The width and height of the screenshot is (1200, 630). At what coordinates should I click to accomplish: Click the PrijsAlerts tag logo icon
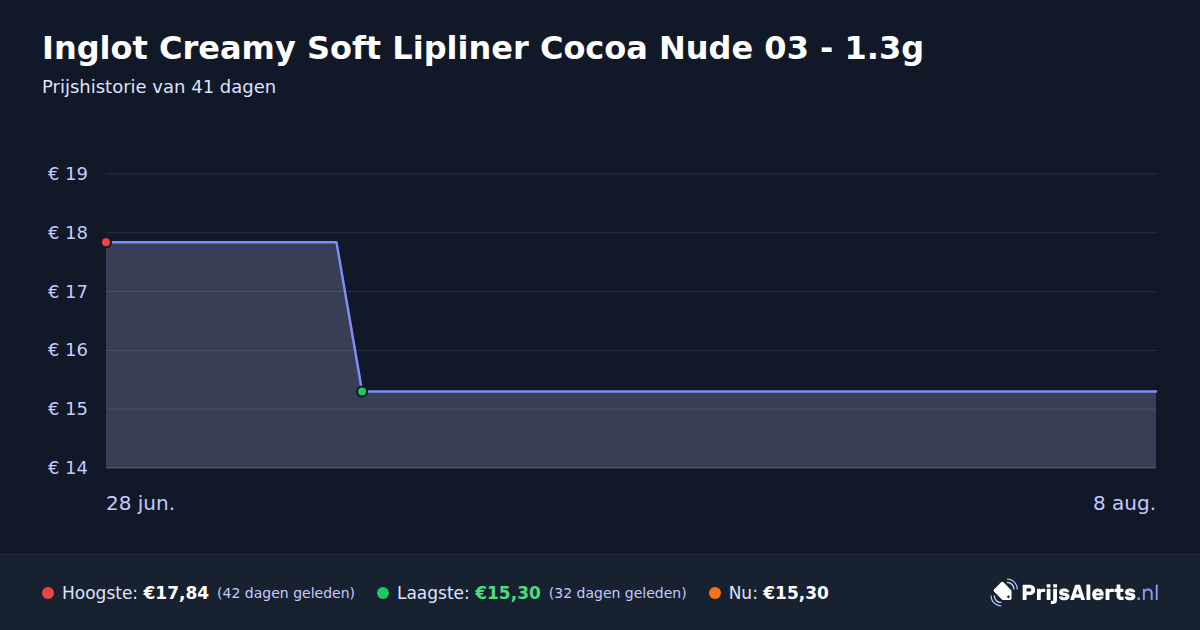pyautogui.click(x=1003, y=593)
